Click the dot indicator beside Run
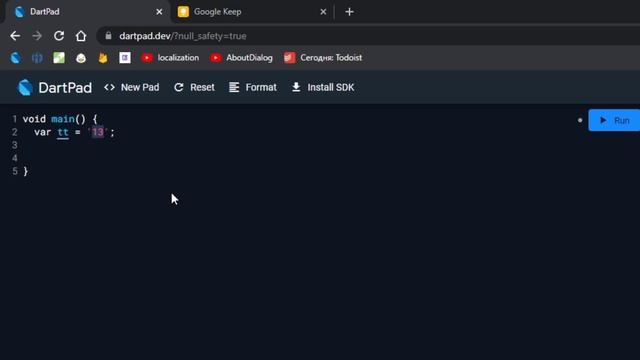640x360 pixels. (x=580, y=120)
